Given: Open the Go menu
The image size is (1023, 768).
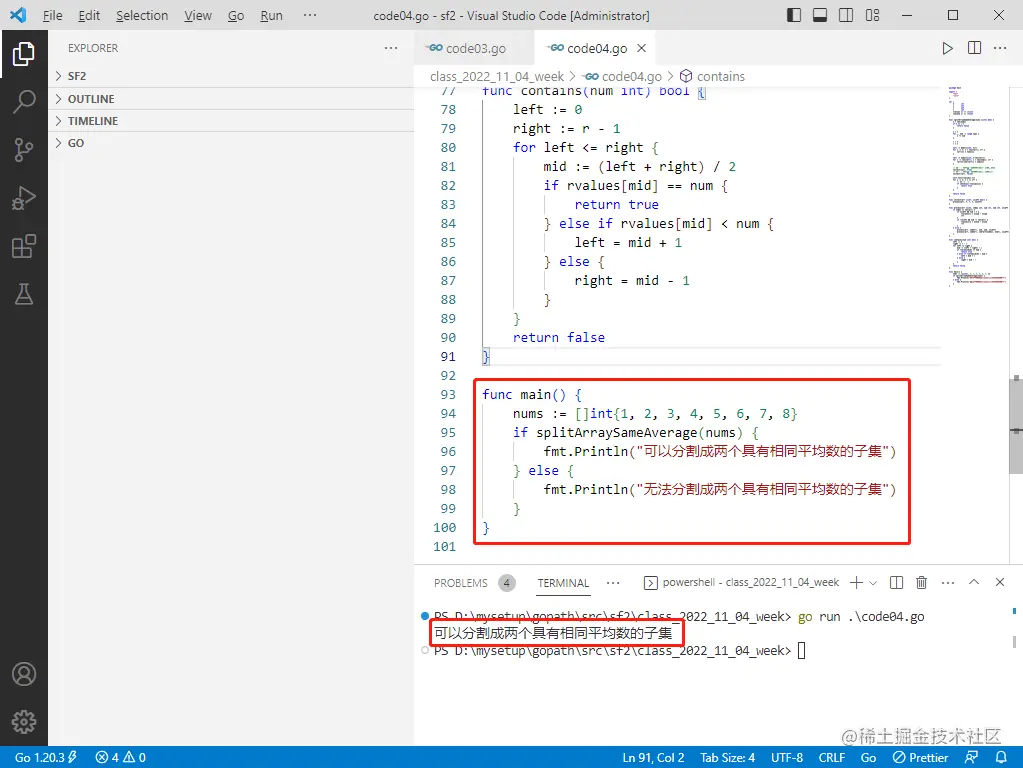Looking at the screenshot, I should pos(236,15).
